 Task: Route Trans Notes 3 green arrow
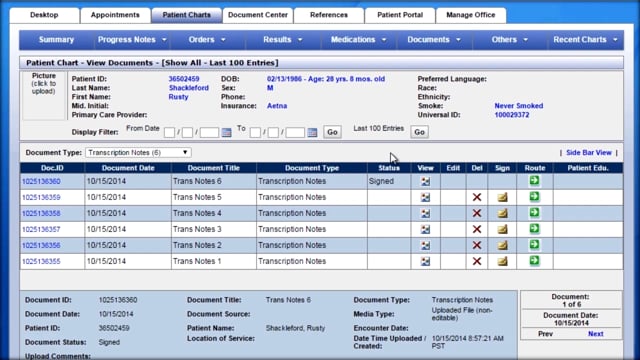(x=534, y=228)
